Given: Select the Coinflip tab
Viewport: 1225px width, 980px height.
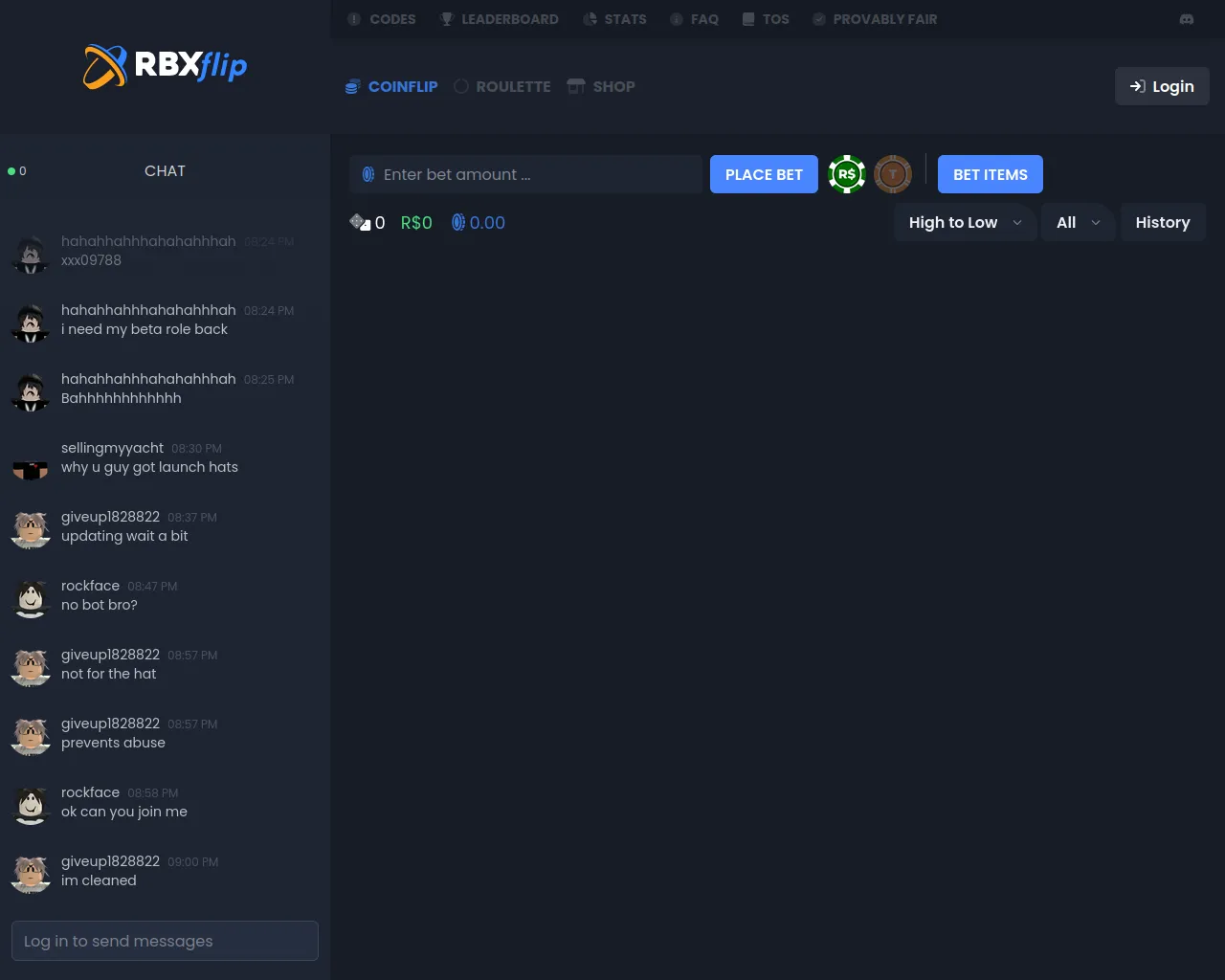Looking at the screenshot, I should pyautogui.click(x=391, y=86).
